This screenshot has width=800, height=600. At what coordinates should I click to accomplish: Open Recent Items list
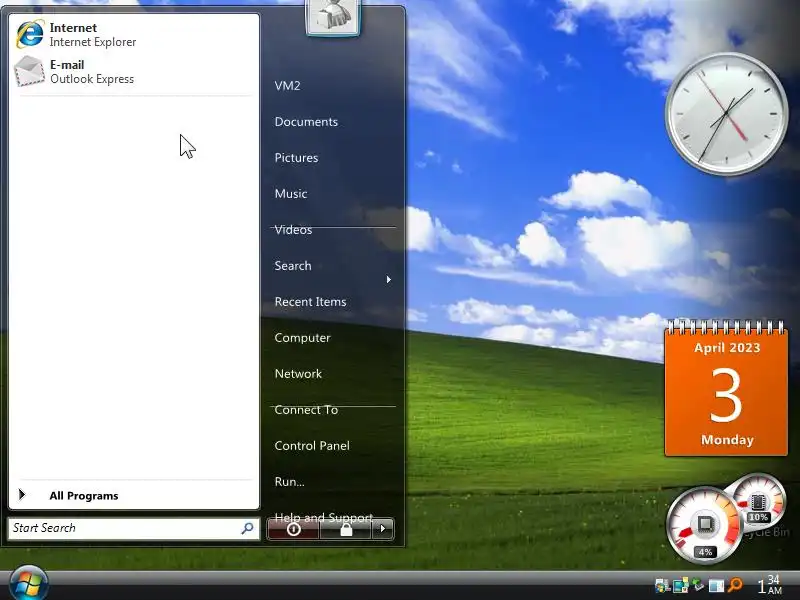pyautogui.click(x=310, y=302)
